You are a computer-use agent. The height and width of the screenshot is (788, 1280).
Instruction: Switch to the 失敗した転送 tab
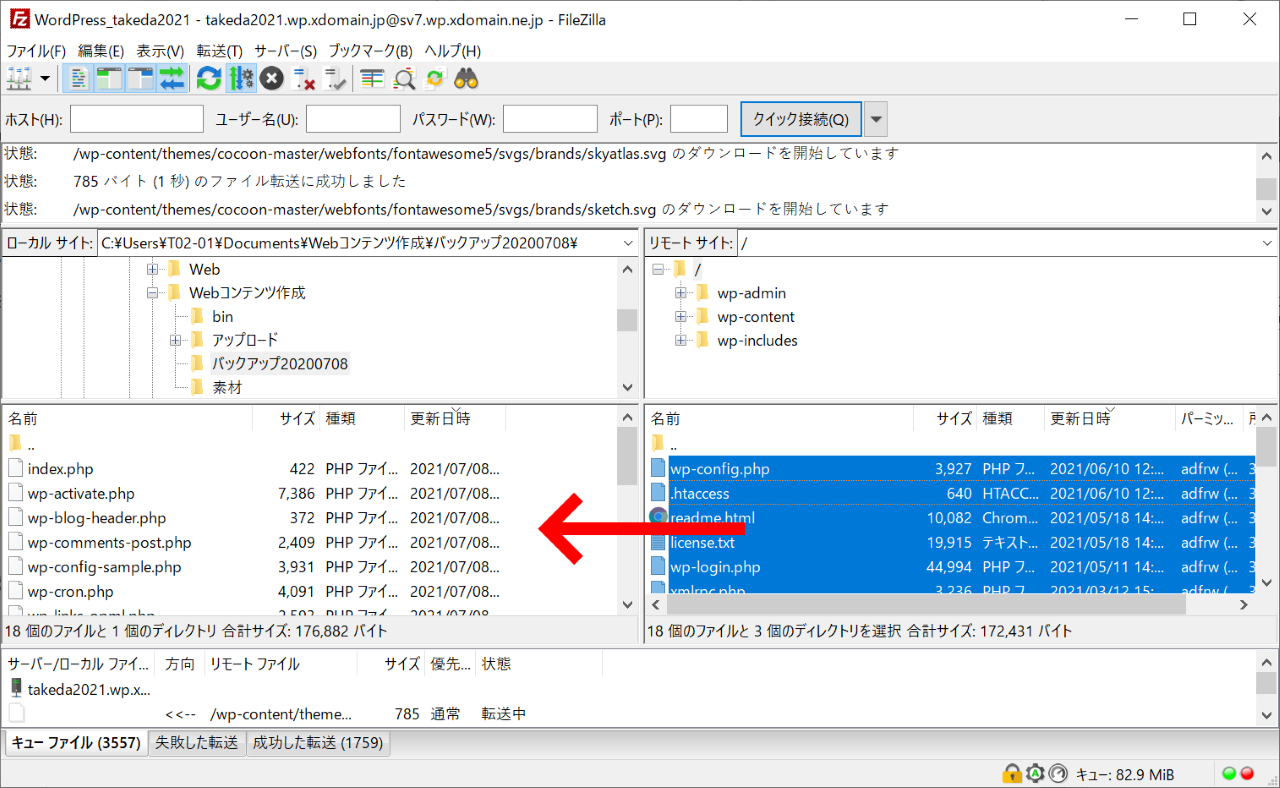pyautogui.click(x=197, y=743)
